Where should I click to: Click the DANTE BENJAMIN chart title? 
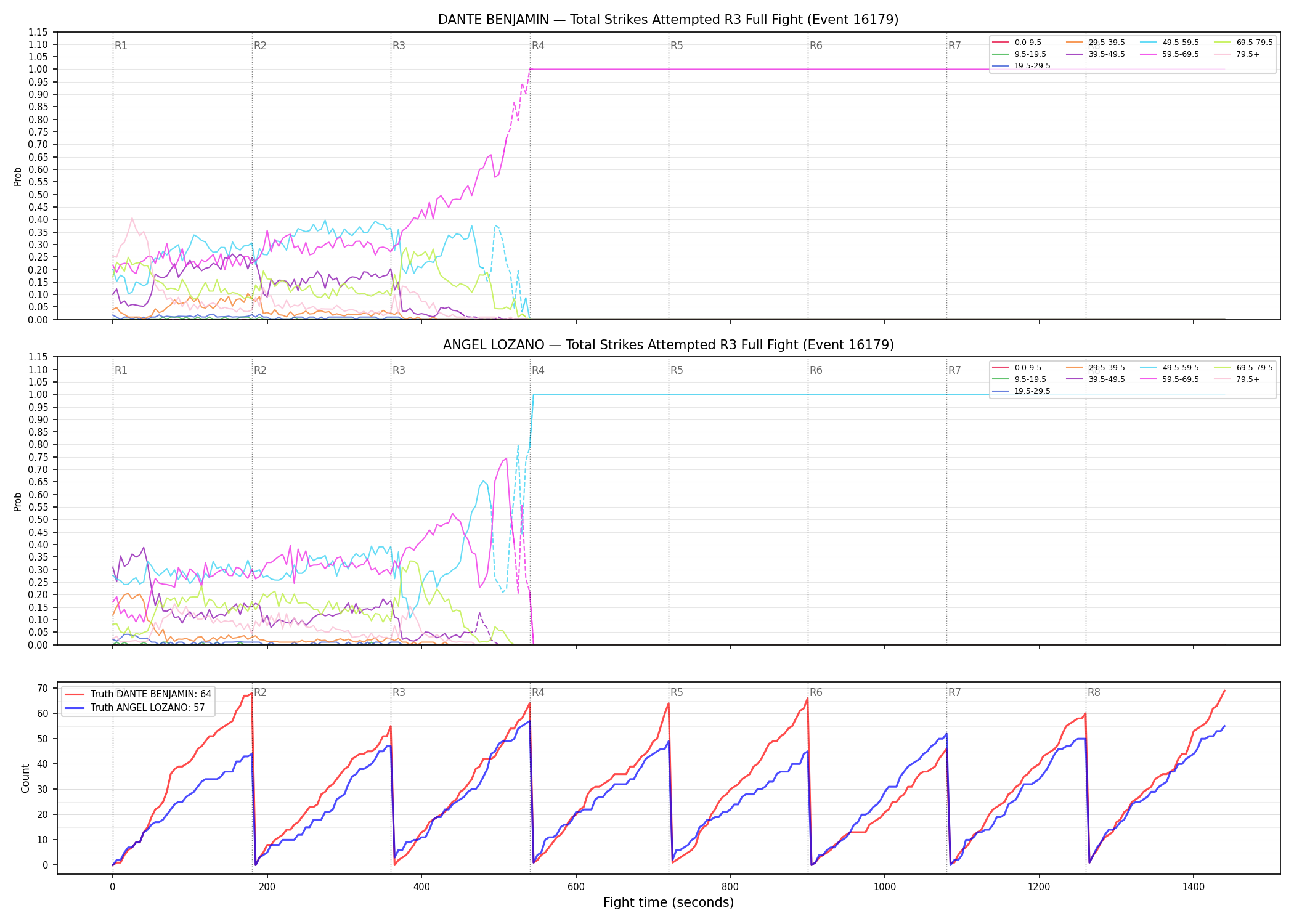[668, 20]
